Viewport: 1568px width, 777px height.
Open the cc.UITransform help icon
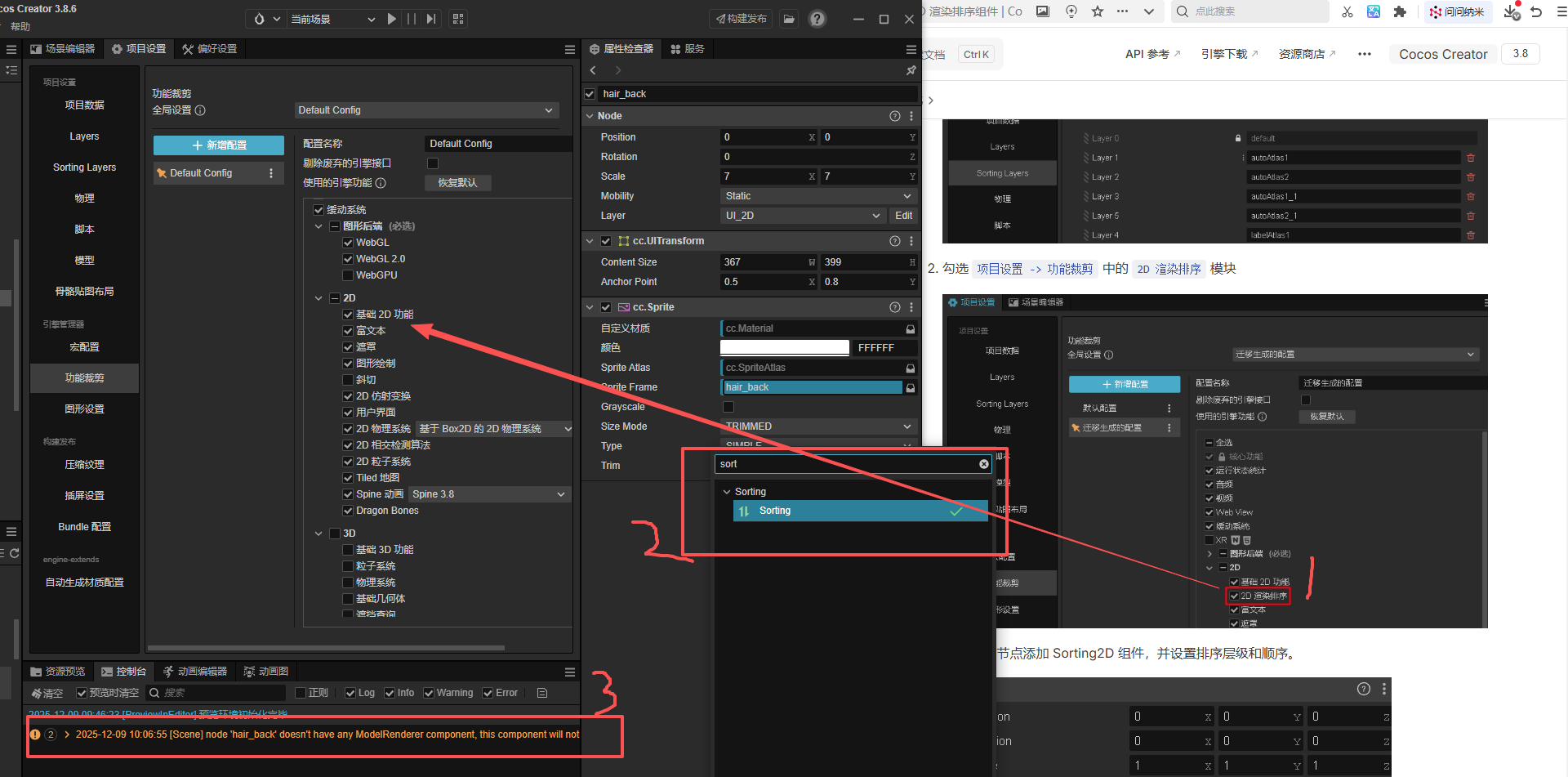tap(895, 241)
